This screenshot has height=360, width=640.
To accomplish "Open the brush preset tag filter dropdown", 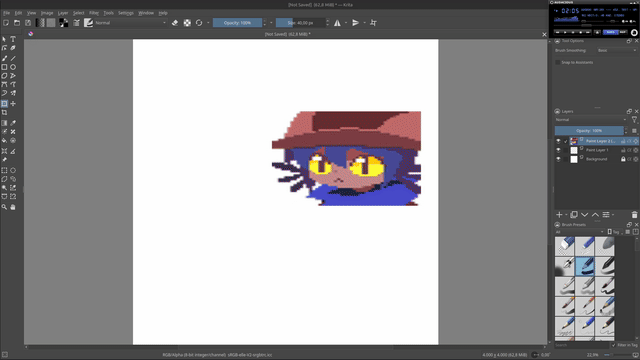I will [579, 232].
